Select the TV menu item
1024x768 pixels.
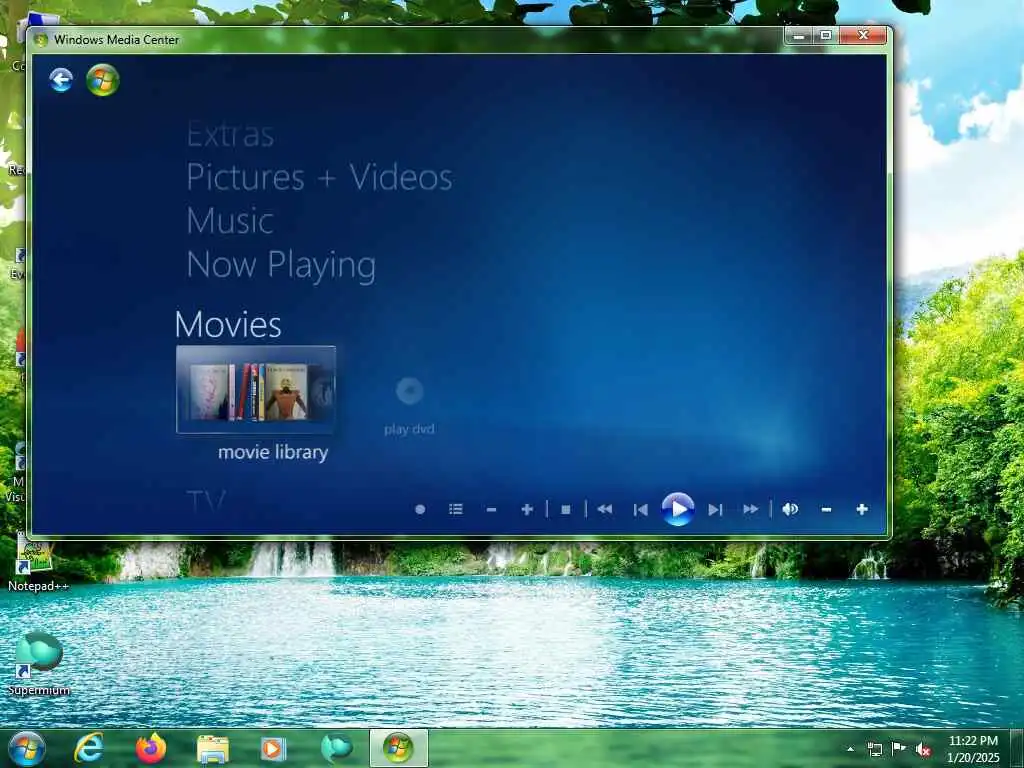point(206,502)
